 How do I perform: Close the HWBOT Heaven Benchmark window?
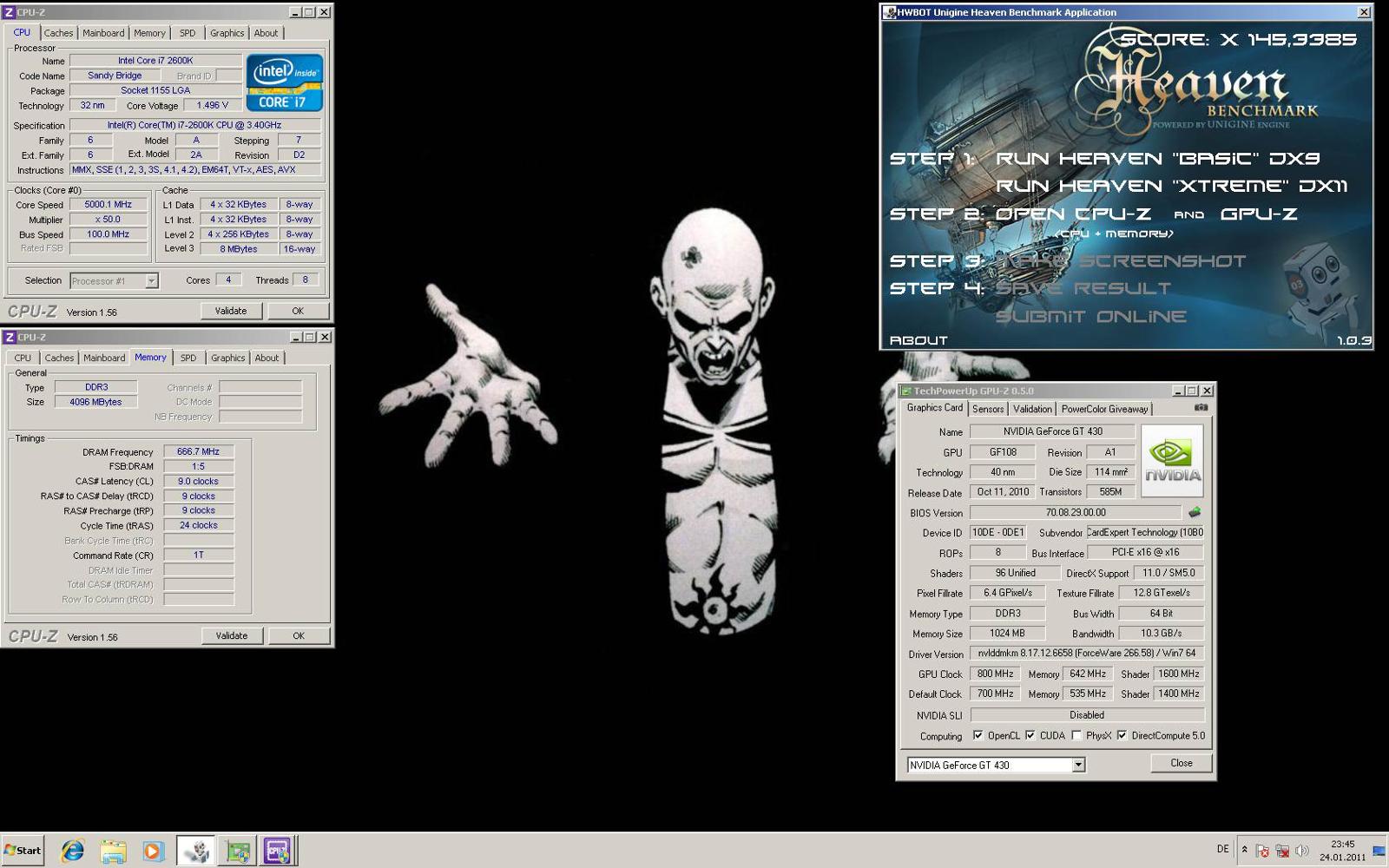pyautogui.click(x=1364, y=12)
